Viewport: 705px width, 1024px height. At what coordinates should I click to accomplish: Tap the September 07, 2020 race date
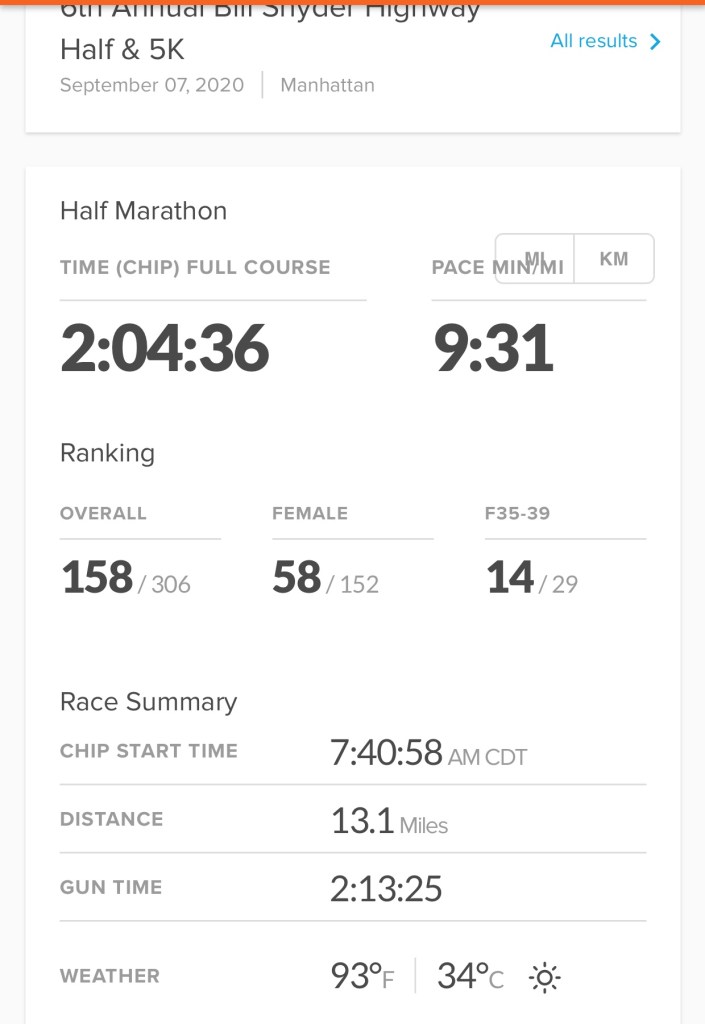pos(152,85)
